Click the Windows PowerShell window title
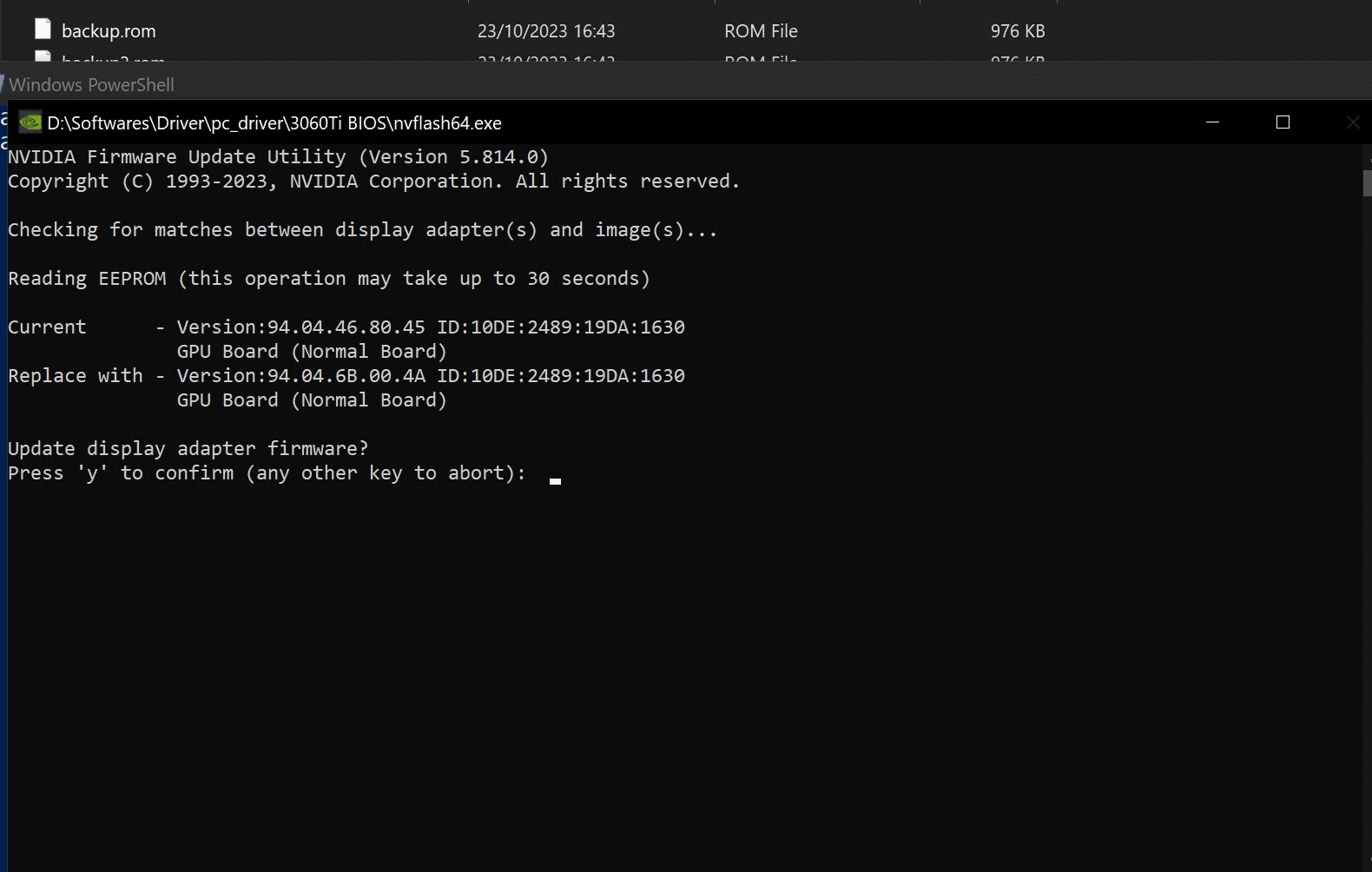 [91, 85]
